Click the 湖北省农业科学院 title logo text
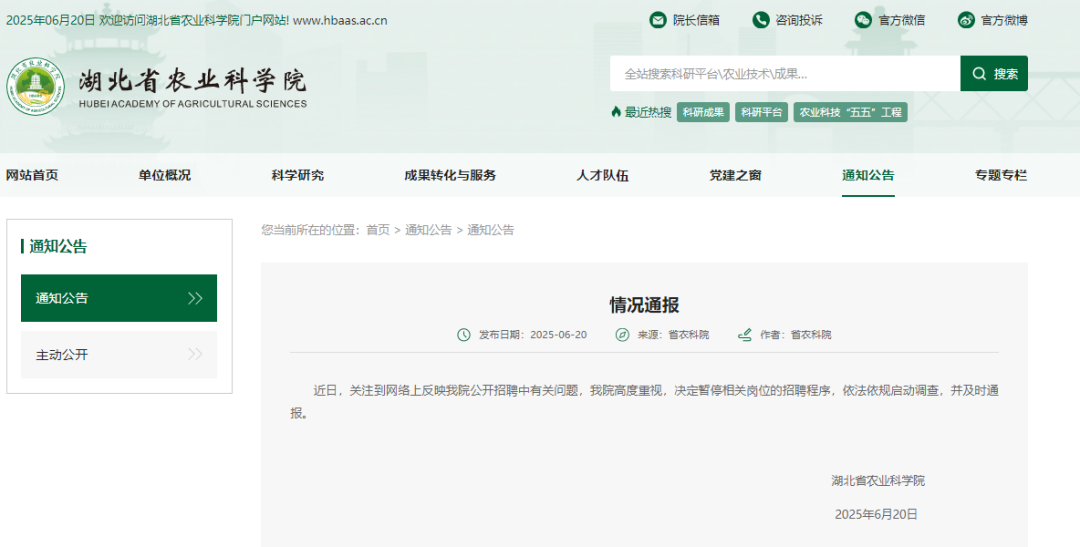This screenshot has width=1080, height=547. (x=192, y=81)
